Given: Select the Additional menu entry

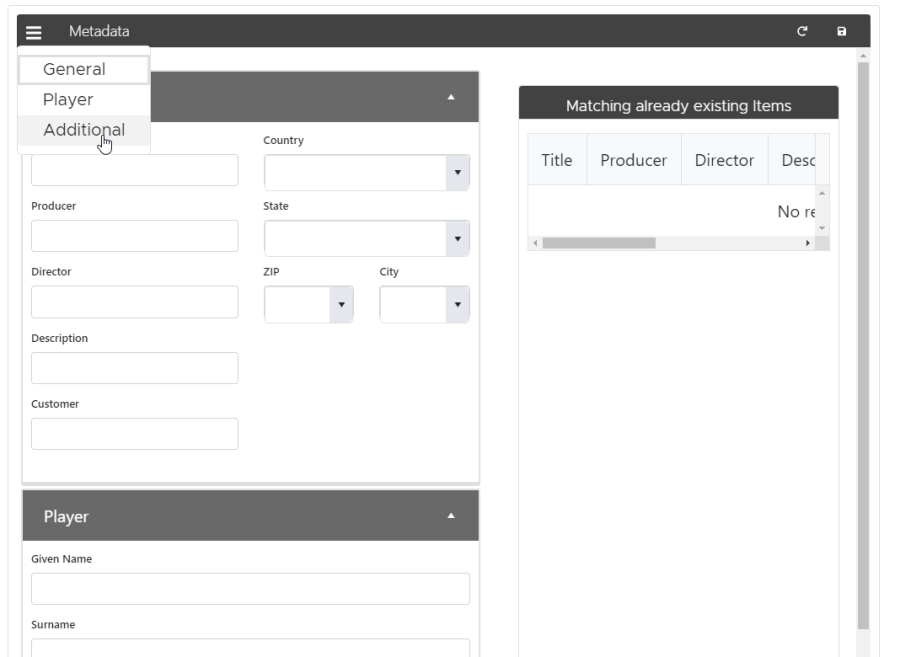Looking at the screenshot, I should [84, 130].
